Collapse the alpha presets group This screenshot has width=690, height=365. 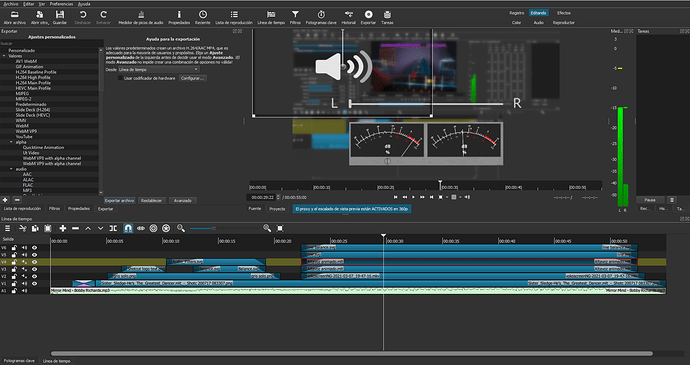[x=11, y=142]
